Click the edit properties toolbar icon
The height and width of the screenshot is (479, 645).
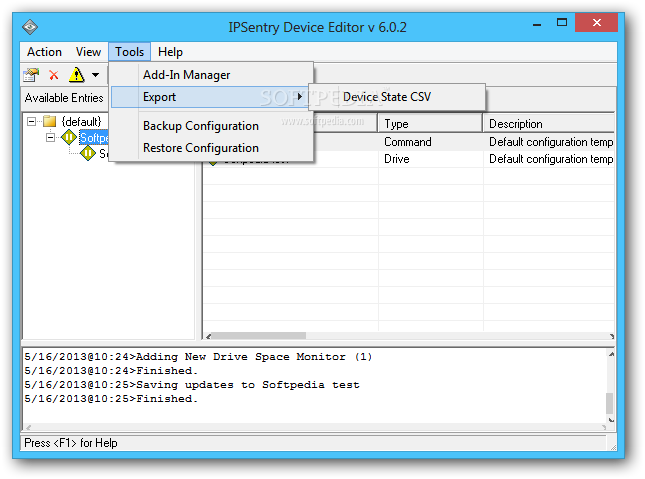coord(31,75)
